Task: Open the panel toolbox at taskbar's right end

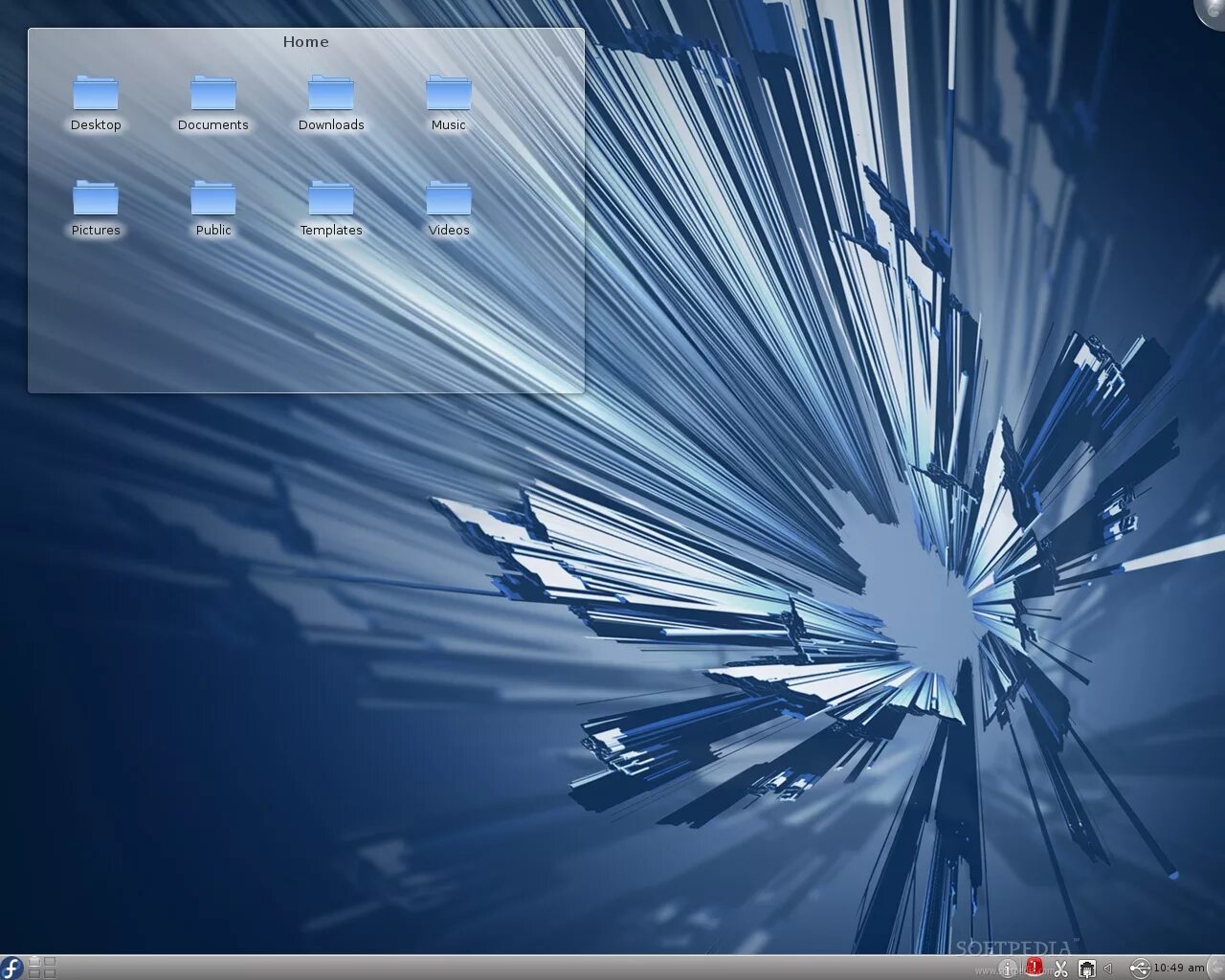Action: click(1216, 968)
